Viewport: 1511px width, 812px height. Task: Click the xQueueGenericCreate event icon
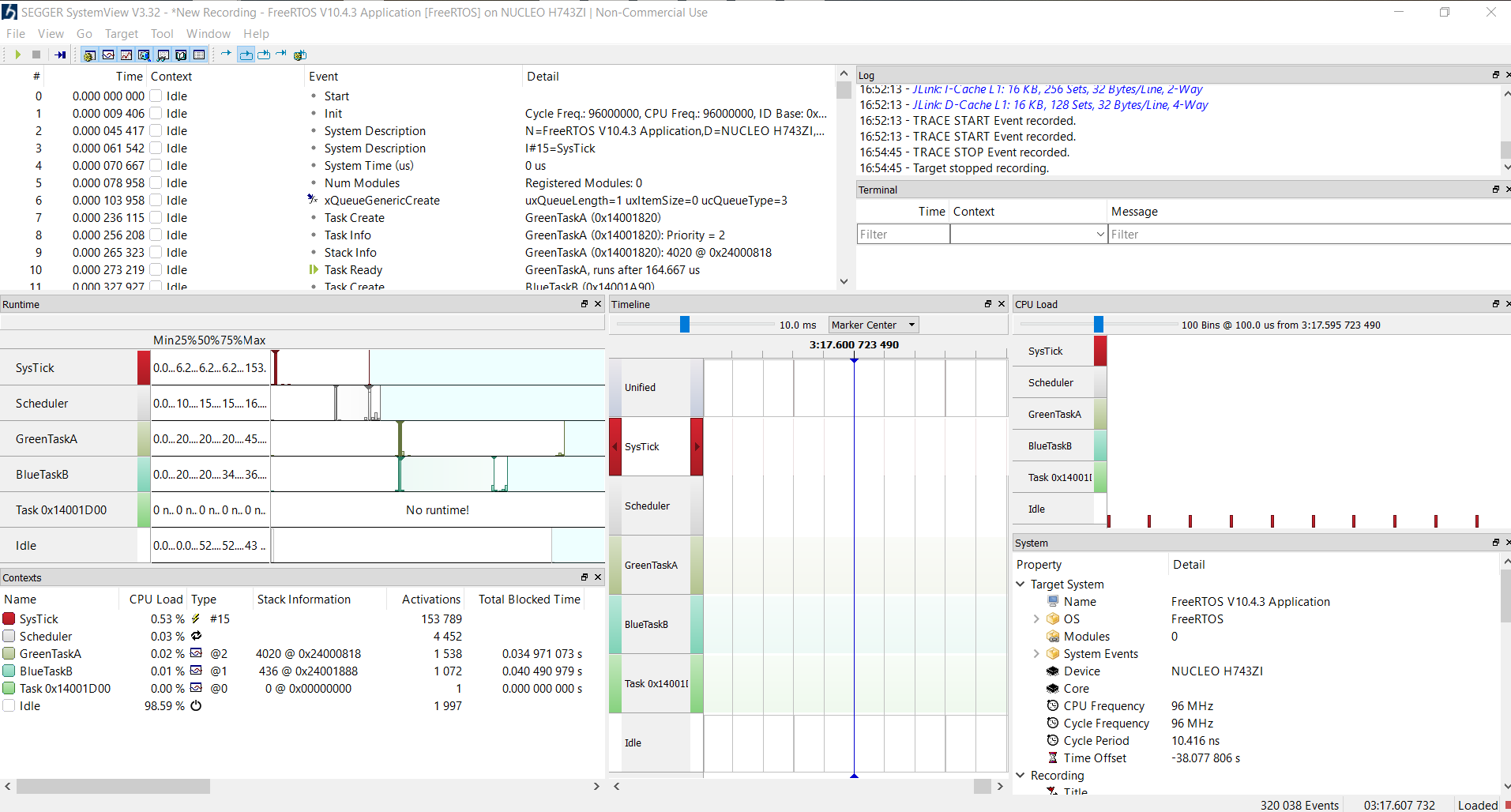(313, 200)
